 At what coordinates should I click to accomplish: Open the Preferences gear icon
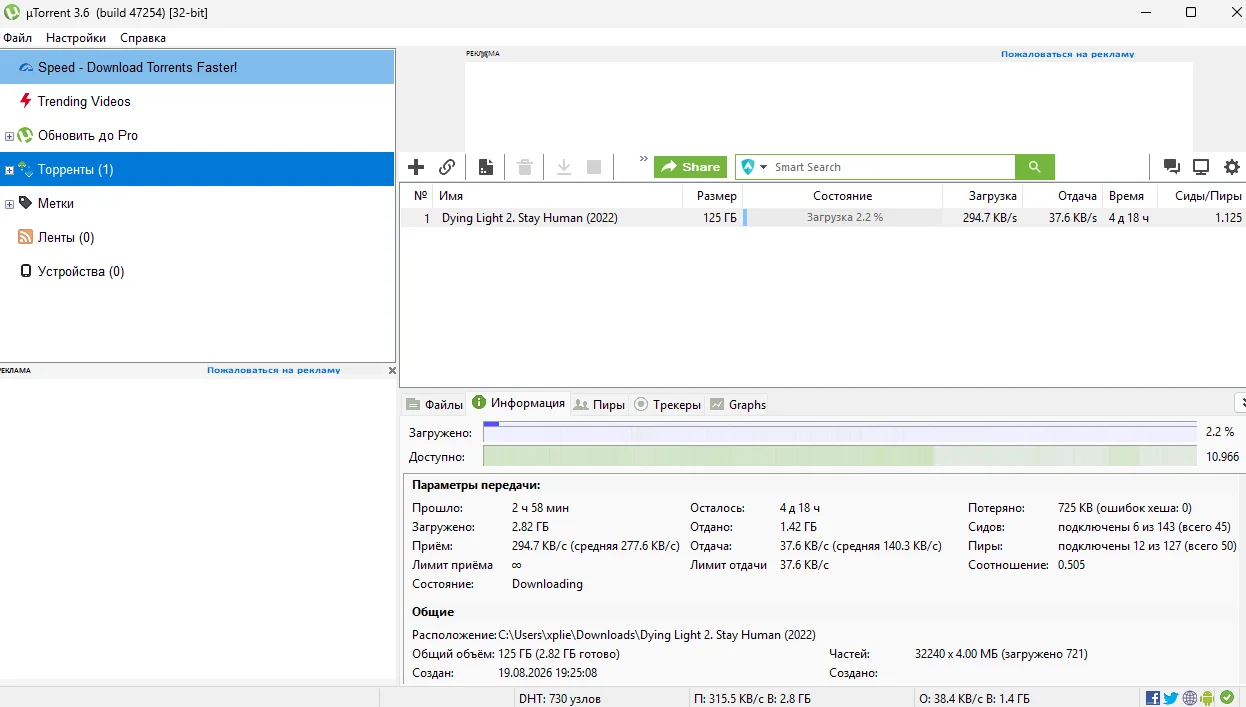click(1232, 167)
